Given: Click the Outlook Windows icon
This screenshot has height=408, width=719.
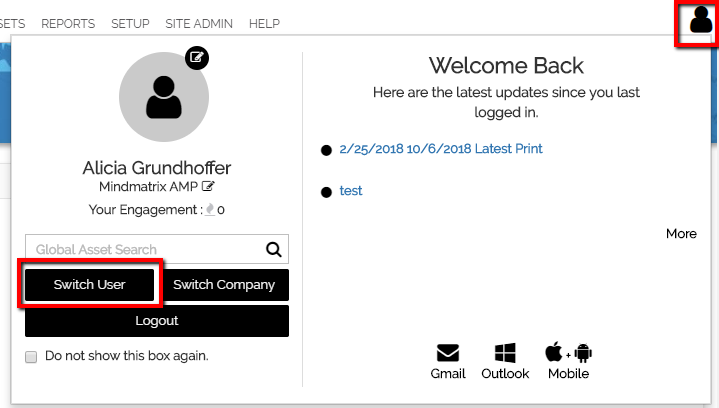Looking at the screenshot, I should click(505, 353).
